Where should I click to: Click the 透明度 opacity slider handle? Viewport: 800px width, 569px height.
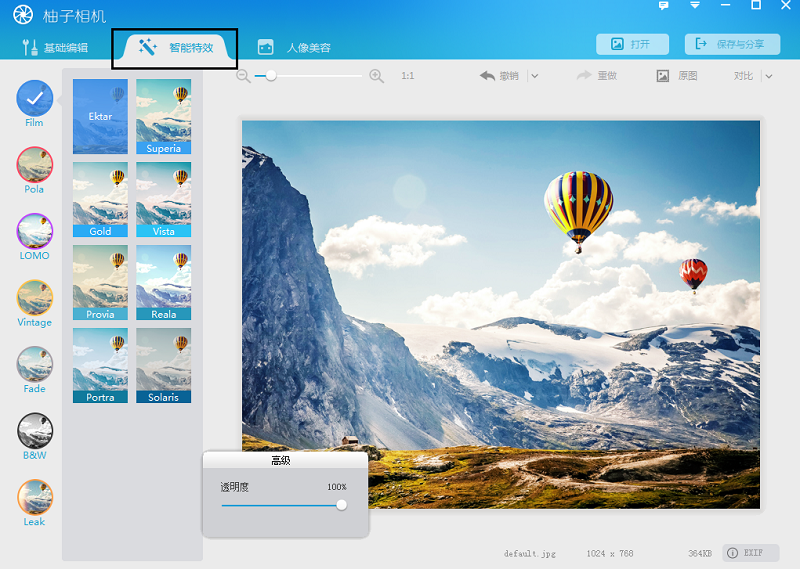click(x=342, y=505)
